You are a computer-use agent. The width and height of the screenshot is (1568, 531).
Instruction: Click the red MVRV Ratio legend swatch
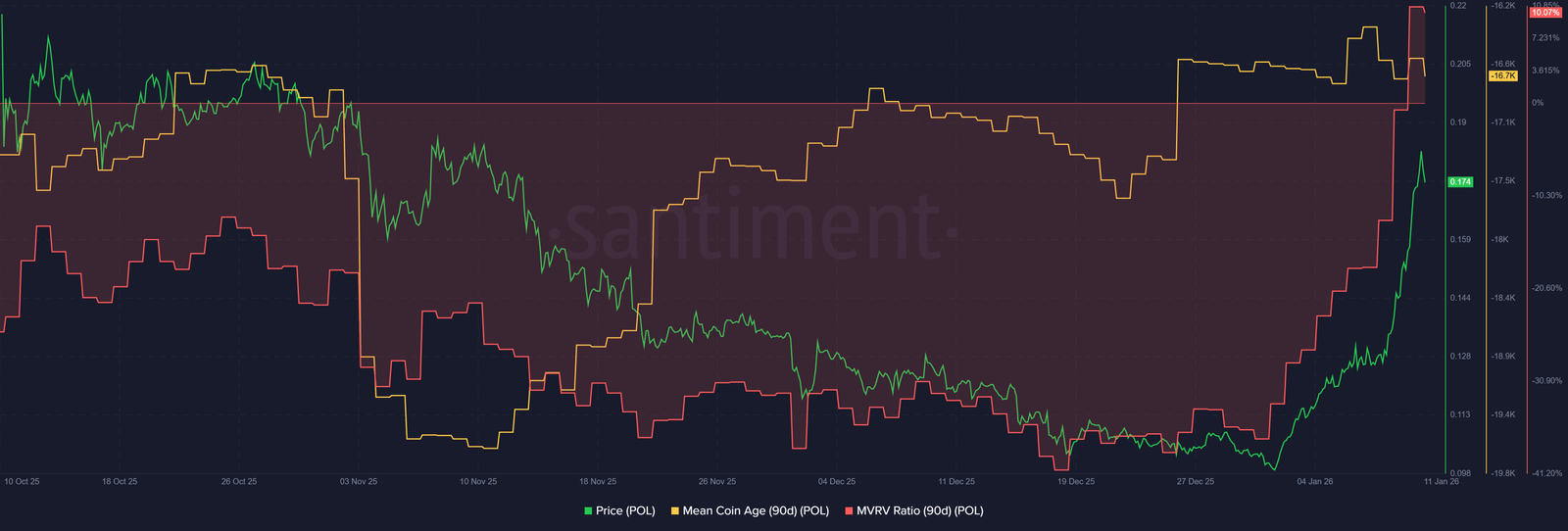[849, 510]
